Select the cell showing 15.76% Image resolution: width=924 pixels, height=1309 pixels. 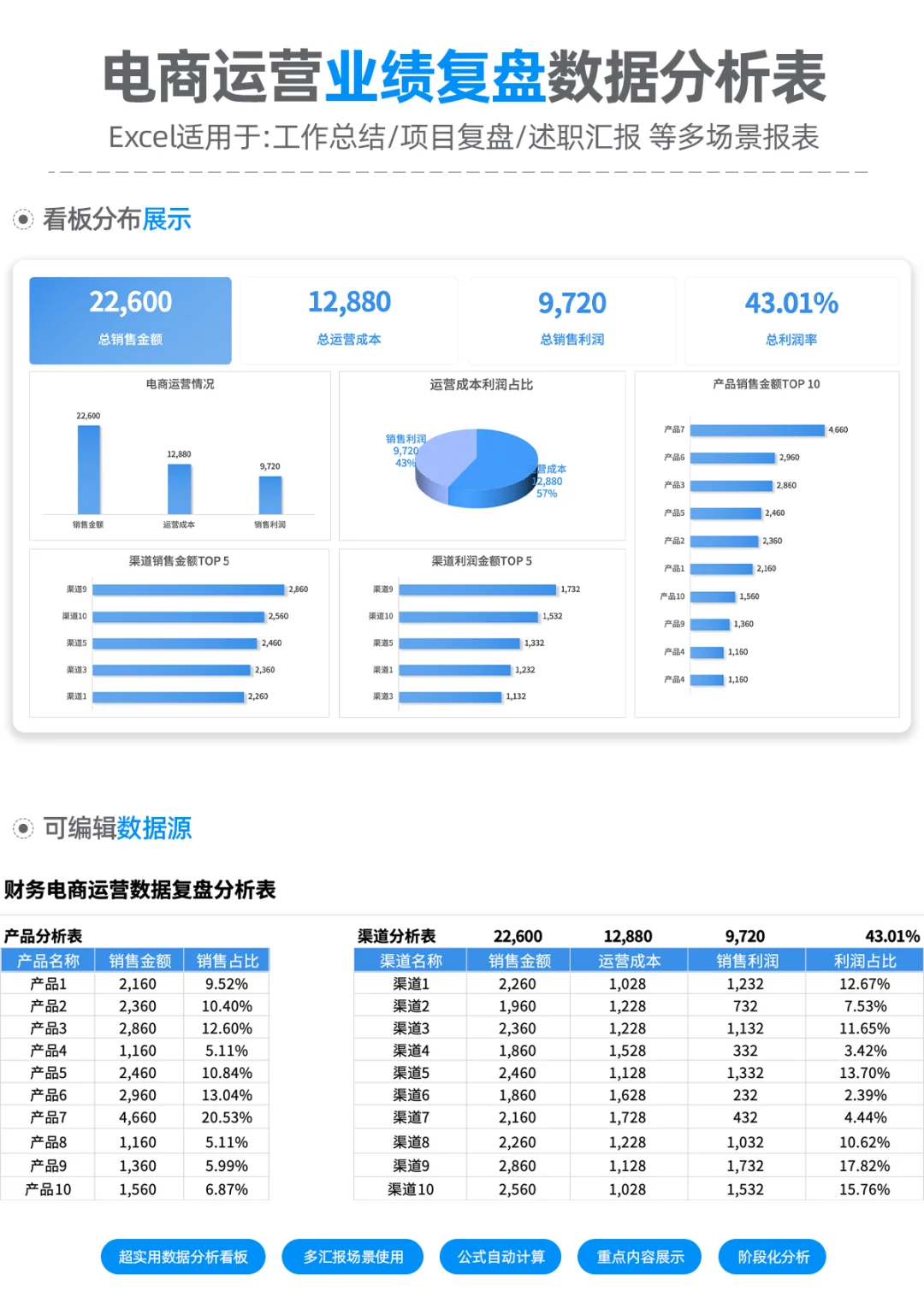click(x=865, y=1189)
